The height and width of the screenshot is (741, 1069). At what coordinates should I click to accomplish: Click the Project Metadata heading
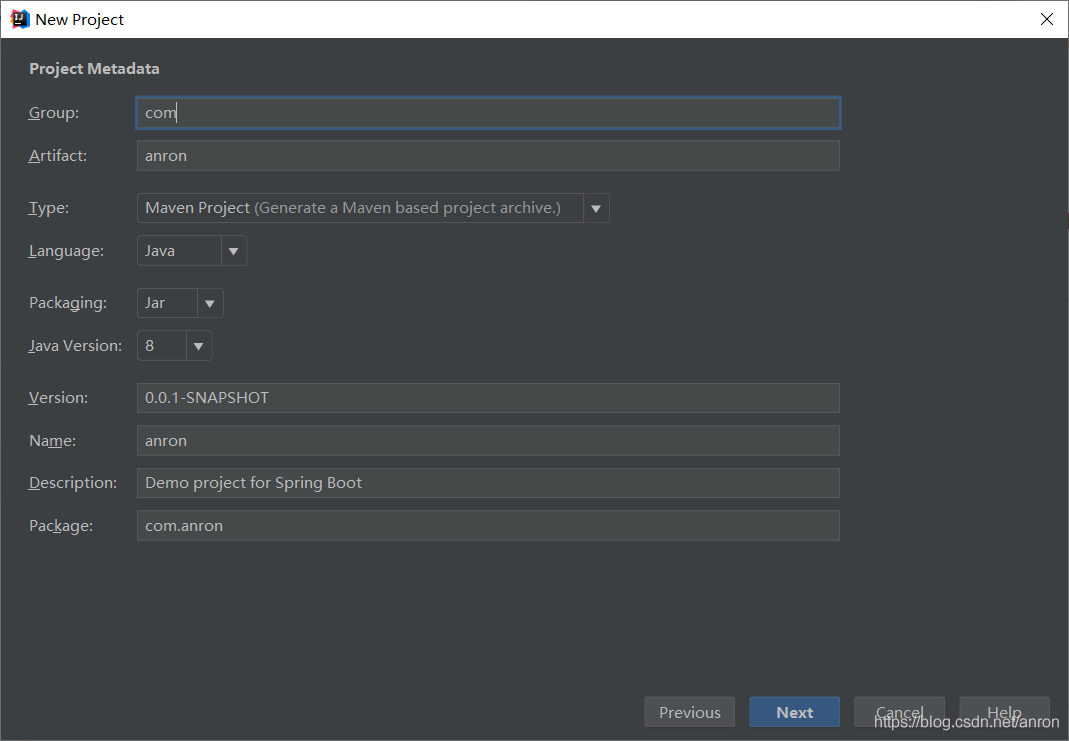[x=94, y=69]
